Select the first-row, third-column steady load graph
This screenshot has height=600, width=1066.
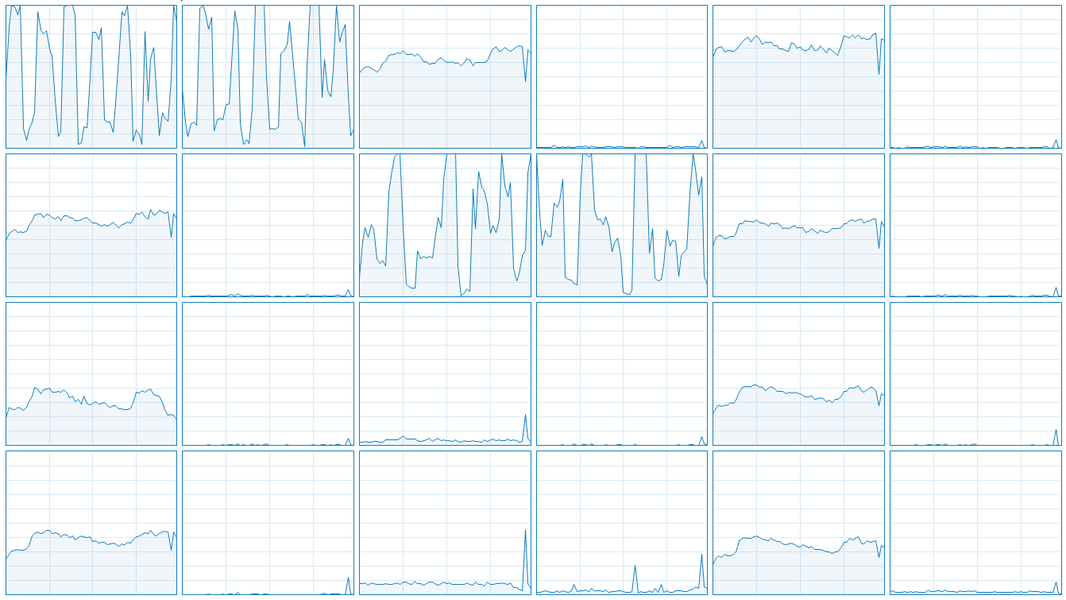[445, 77]
